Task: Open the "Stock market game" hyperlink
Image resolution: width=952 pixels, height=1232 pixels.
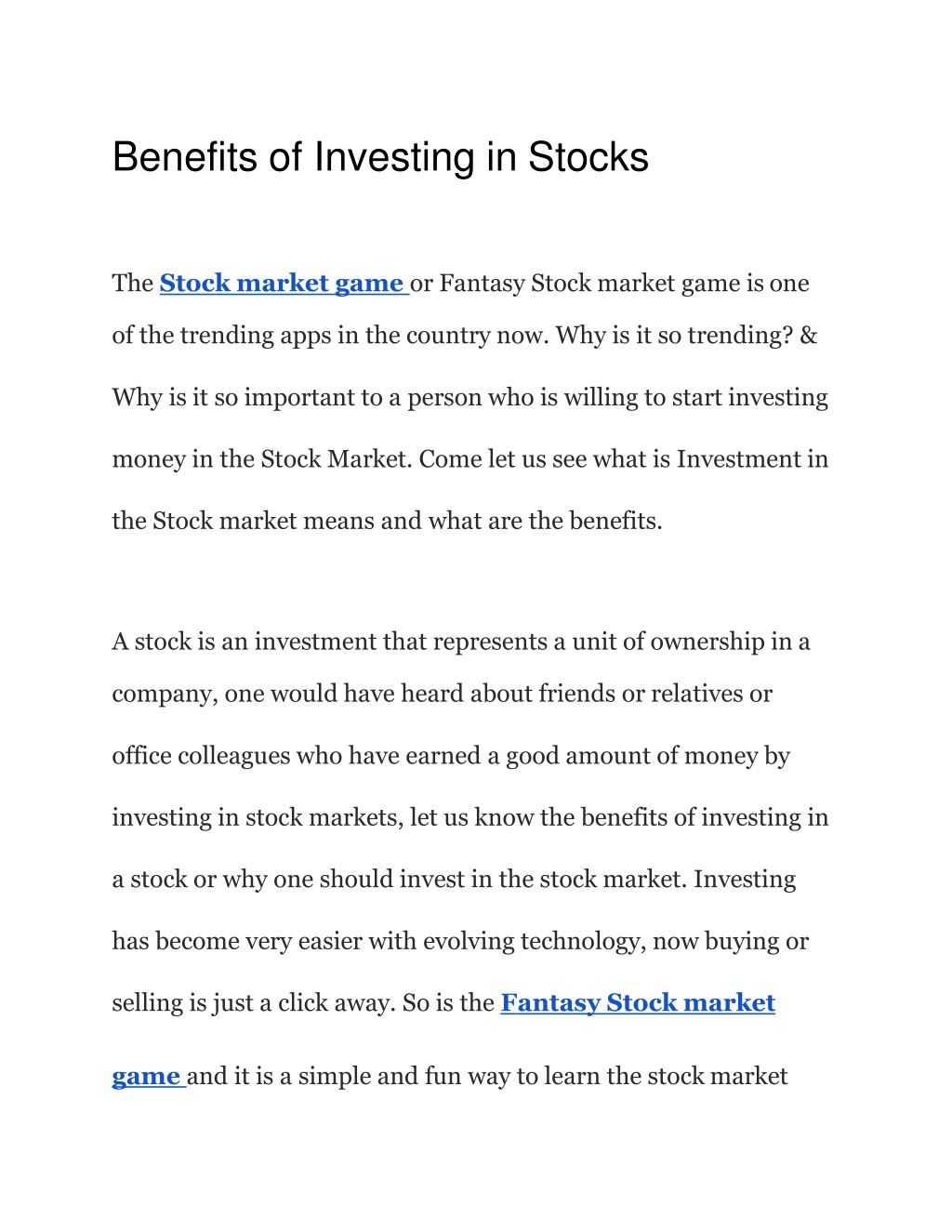Action: coord(284,283)
